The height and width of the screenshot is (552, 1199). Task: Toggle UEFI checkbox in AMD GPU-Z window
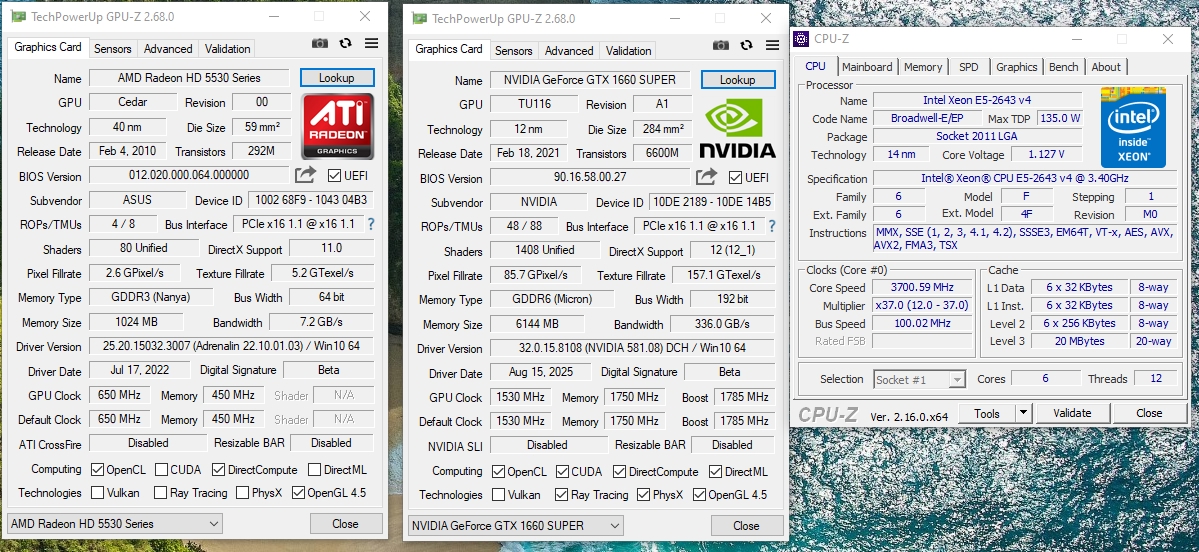(x=334, y=176)
